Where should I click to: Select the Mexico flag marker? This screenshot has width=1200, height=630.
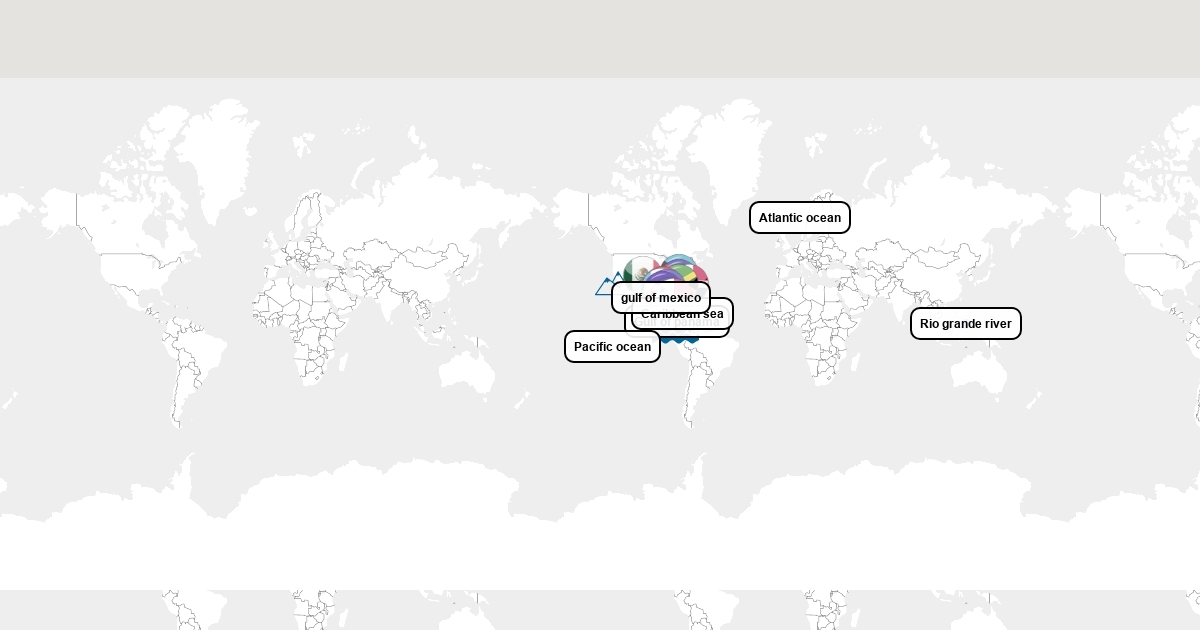635,270
